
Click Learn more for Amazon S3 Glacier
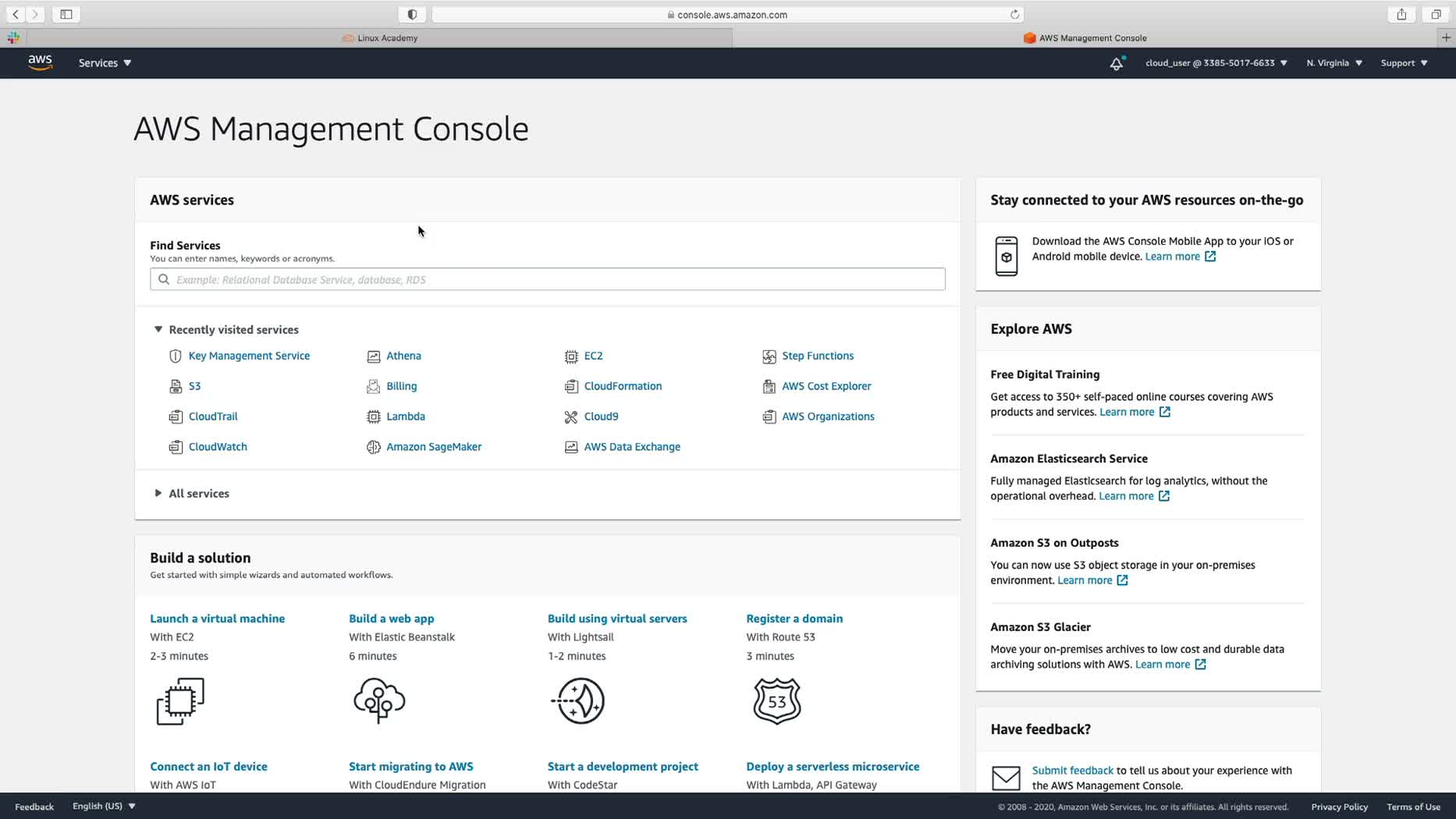tap(1170, 665)
